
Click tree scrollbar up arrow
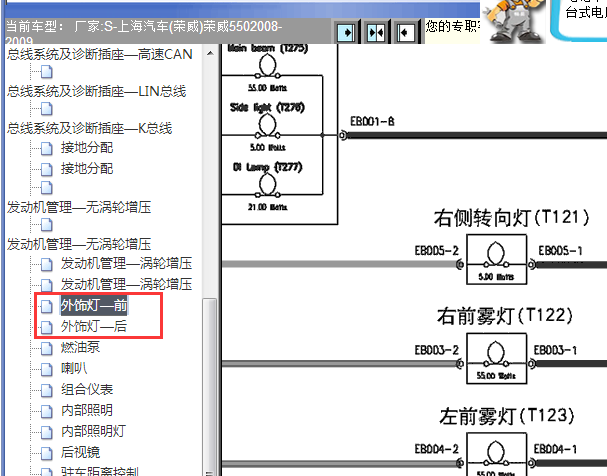point(210,53)
